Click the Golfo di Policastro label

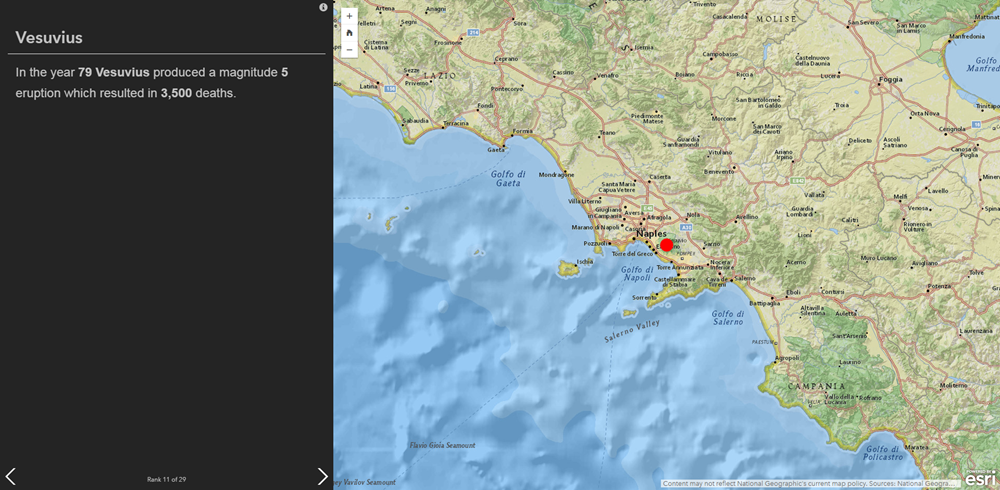point(885,454)
